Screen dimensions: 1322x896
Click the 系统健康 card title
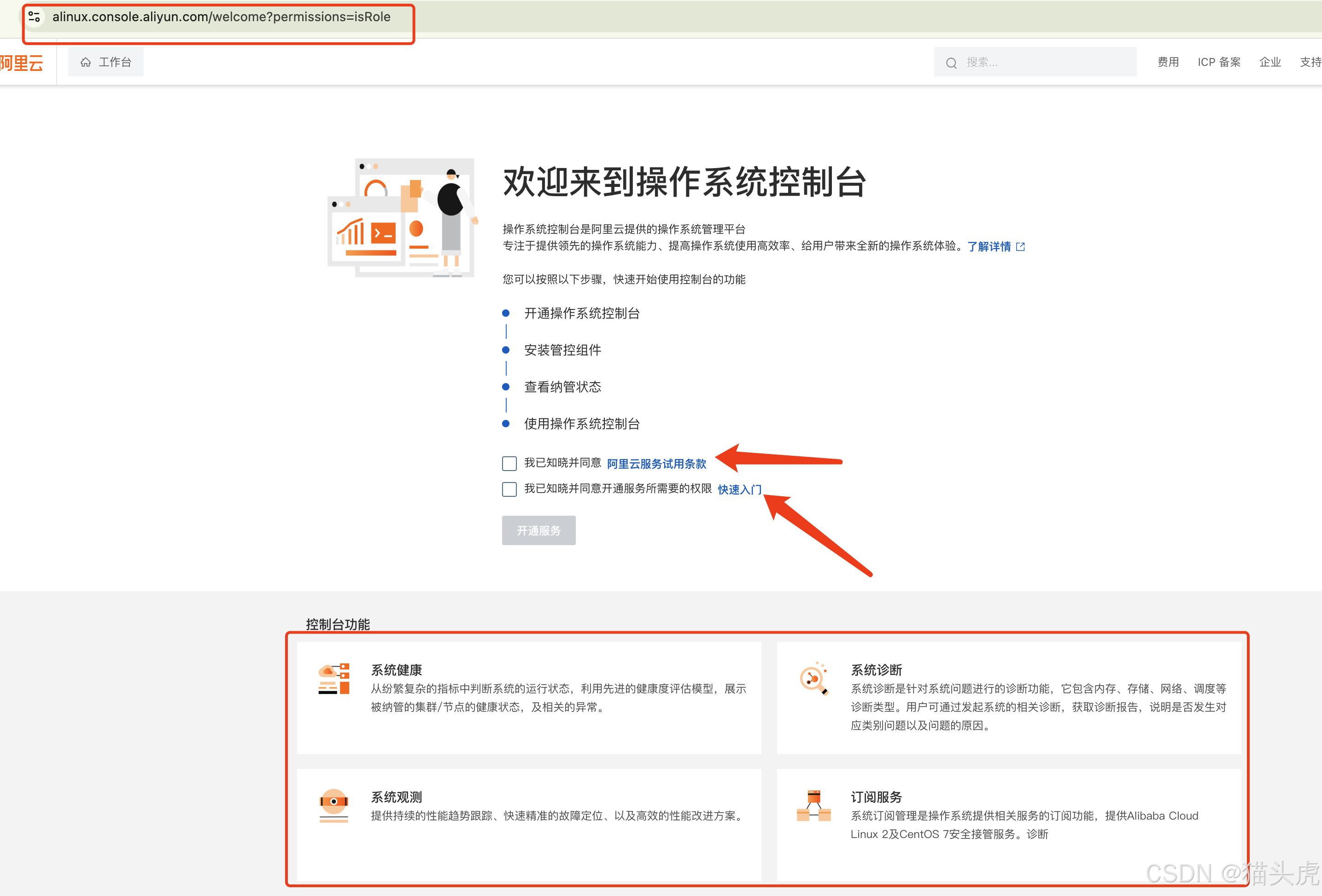pyautogui.click(x=397, y=670)
